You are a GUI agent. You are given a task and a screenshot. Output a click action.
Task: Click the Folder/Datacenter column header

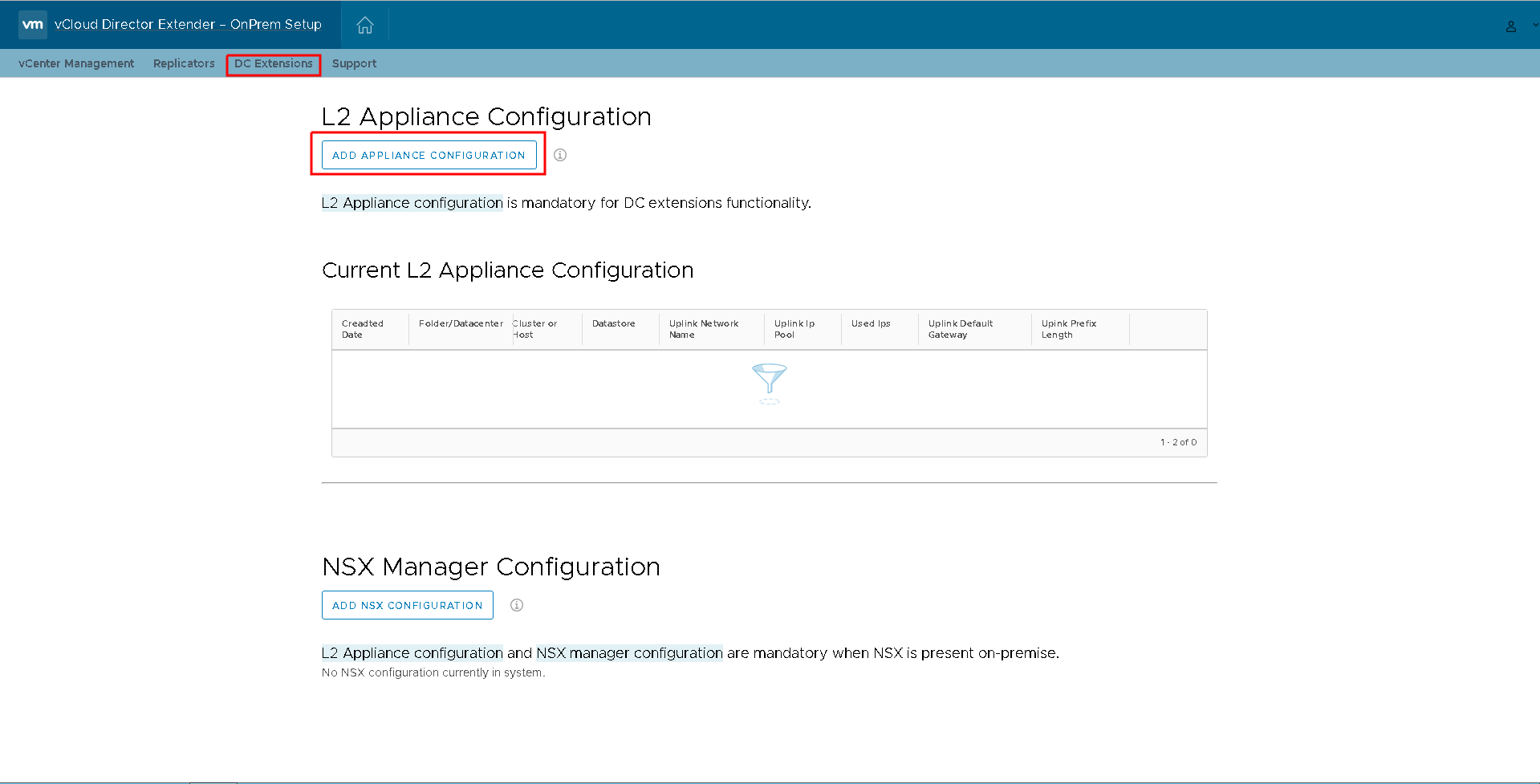[459, 323]
